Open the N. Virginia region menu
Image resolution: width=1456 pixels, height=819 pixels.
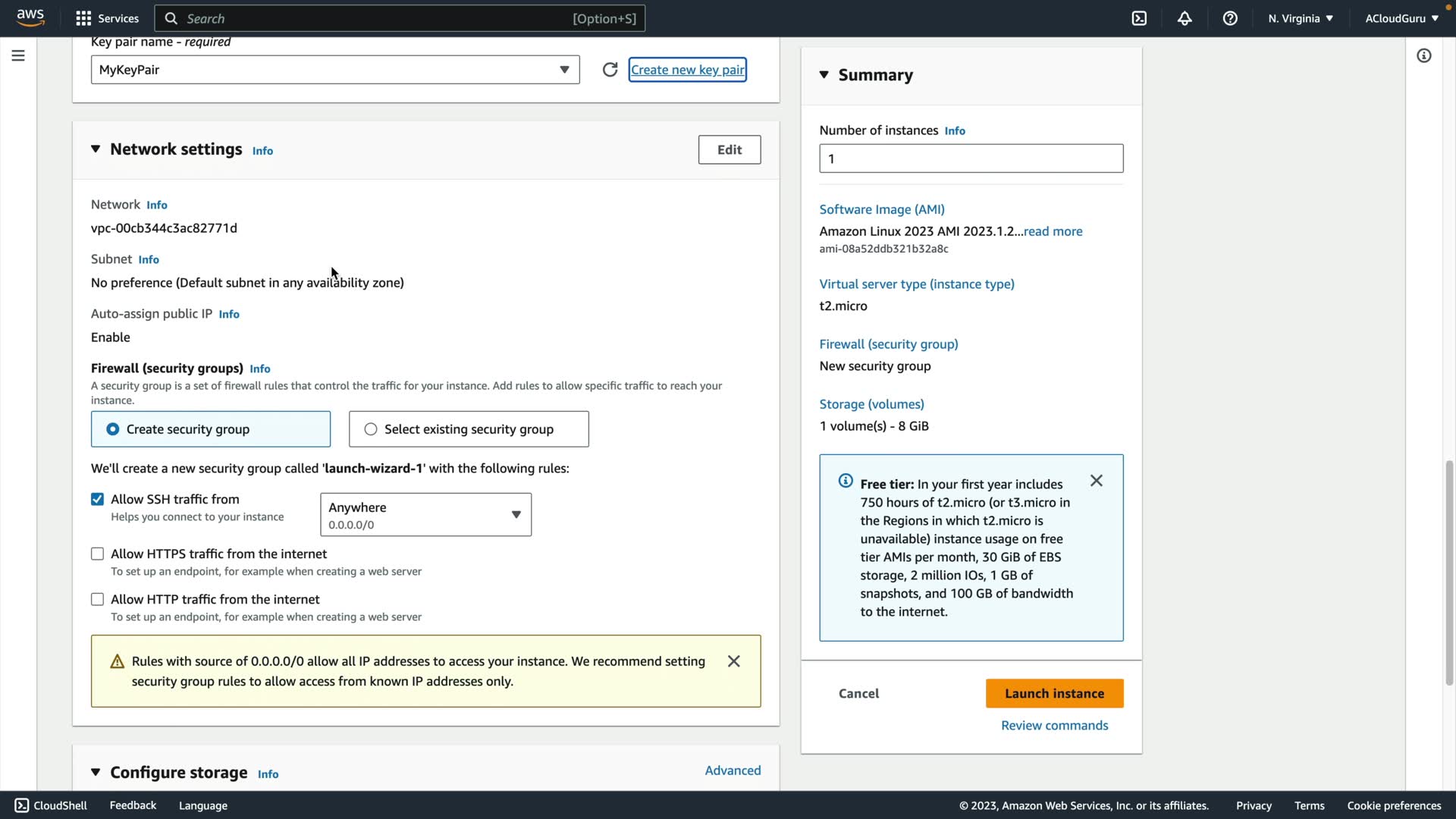tap(1300, 18)
